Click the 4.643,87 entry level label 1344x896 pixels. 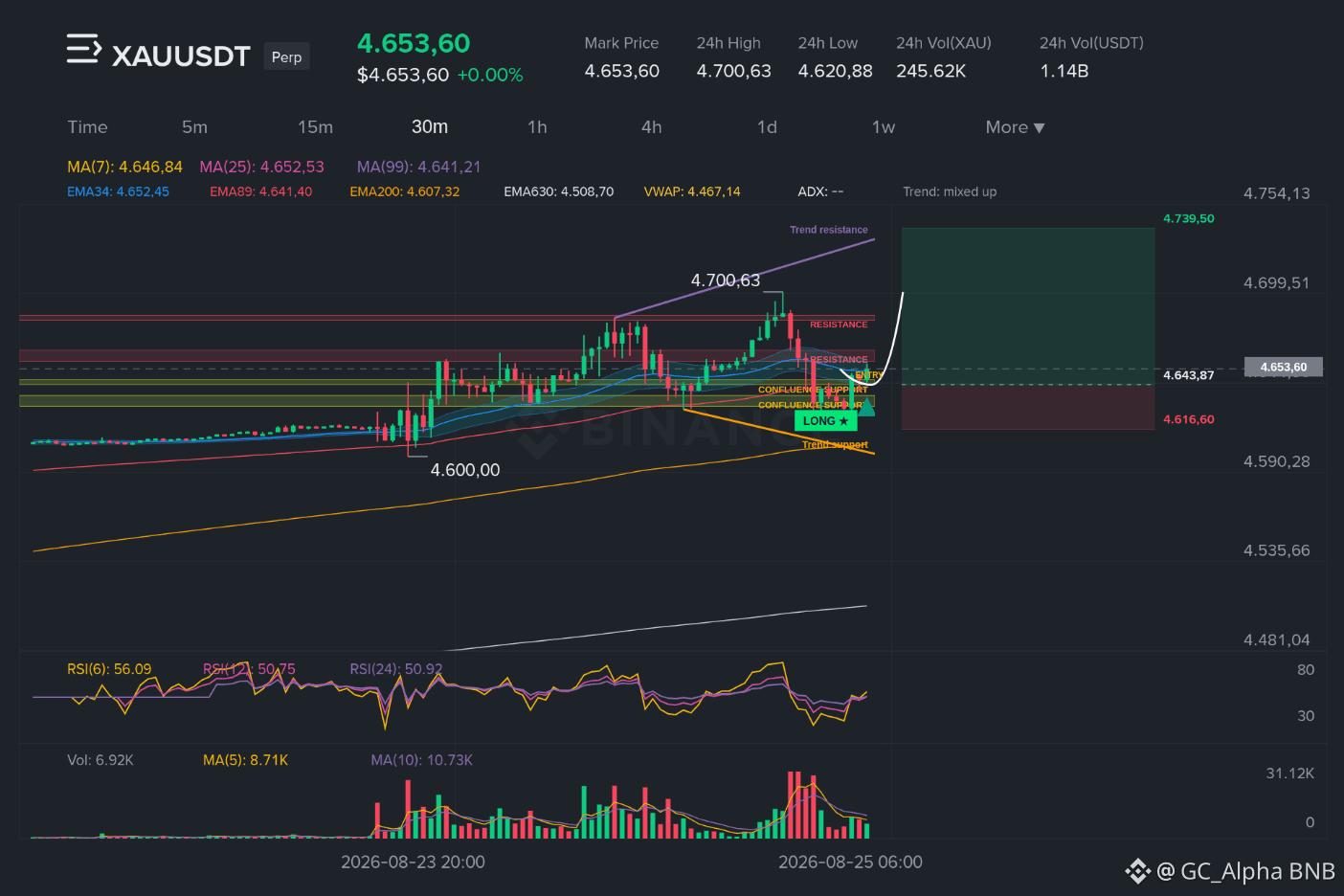(1188, 375)
